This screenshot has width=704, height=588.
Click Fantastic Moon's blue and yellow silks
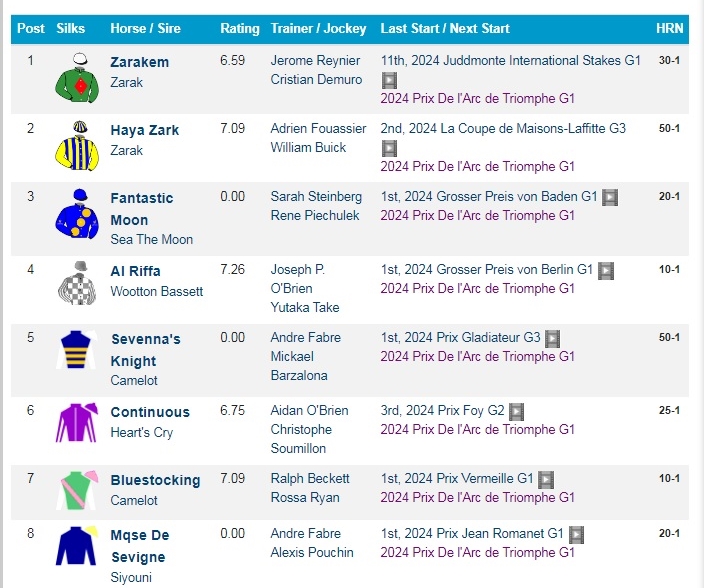[76, 214]
